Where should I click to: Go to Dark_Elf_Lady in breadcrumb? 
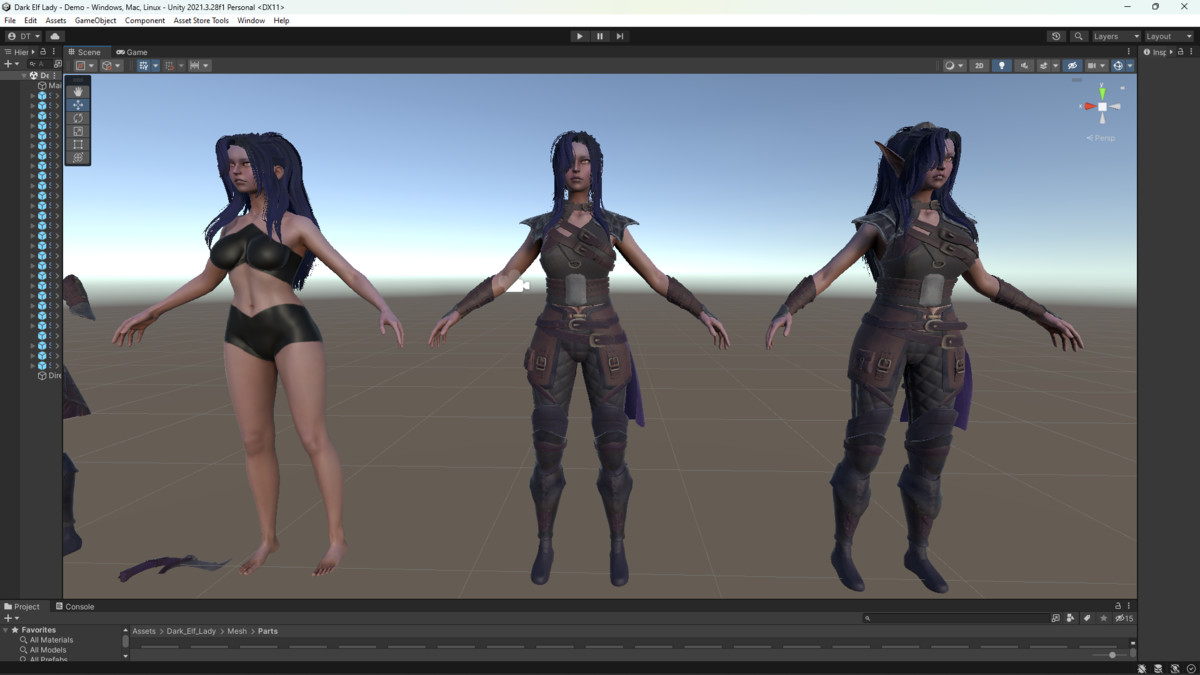pyautogui.click(x=191, y=631)
